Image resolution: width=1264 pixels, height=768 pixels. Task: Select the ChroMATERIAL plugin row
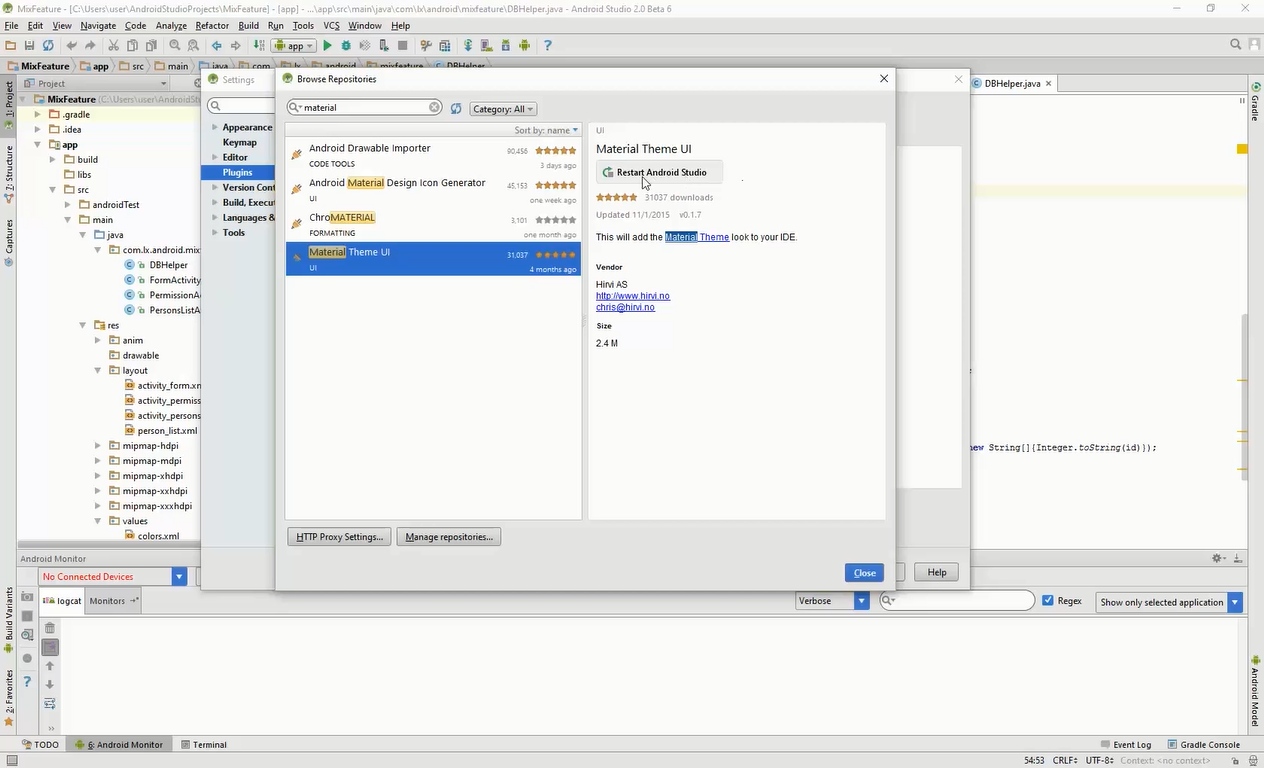click(x=433, y=225)
